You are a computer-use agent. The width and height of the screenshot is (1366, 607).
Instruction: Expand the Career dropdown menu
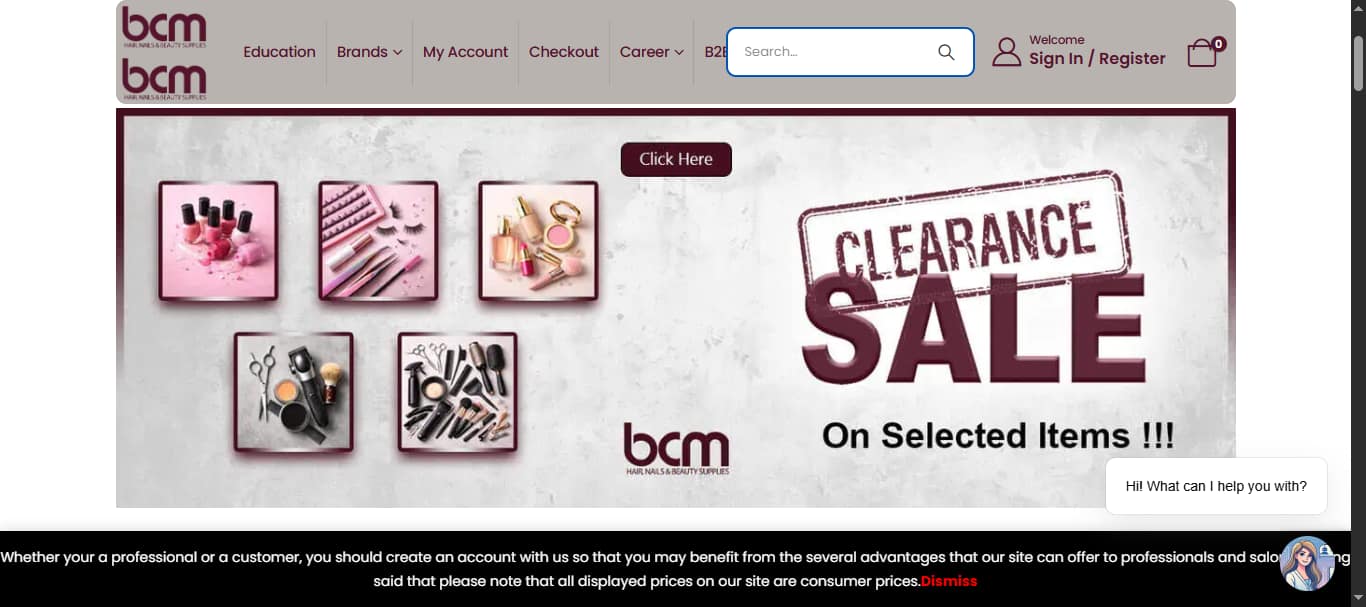pos(651,52)
